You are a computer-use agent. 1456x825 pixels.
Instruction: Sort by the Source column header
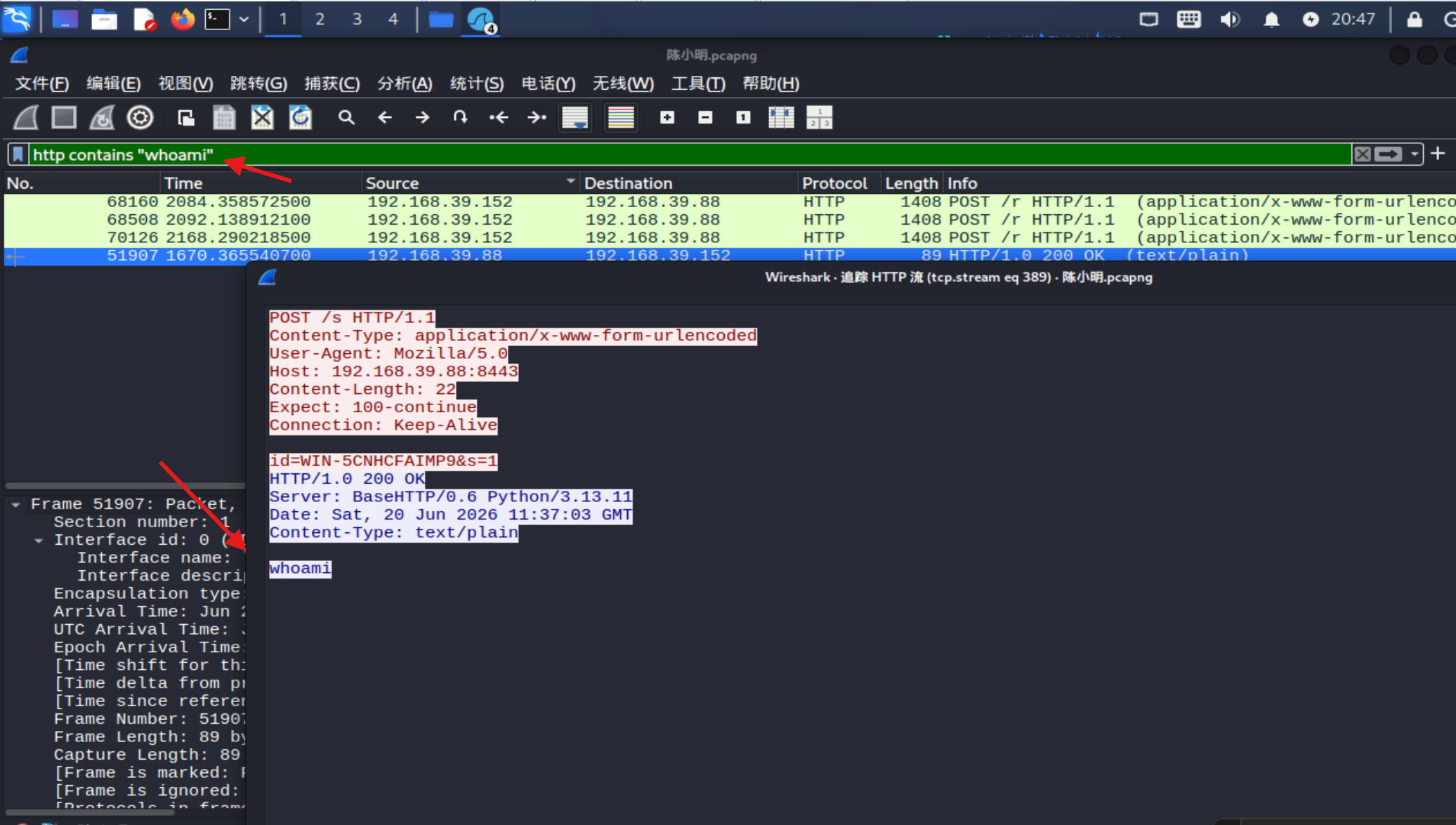[471, 183]
